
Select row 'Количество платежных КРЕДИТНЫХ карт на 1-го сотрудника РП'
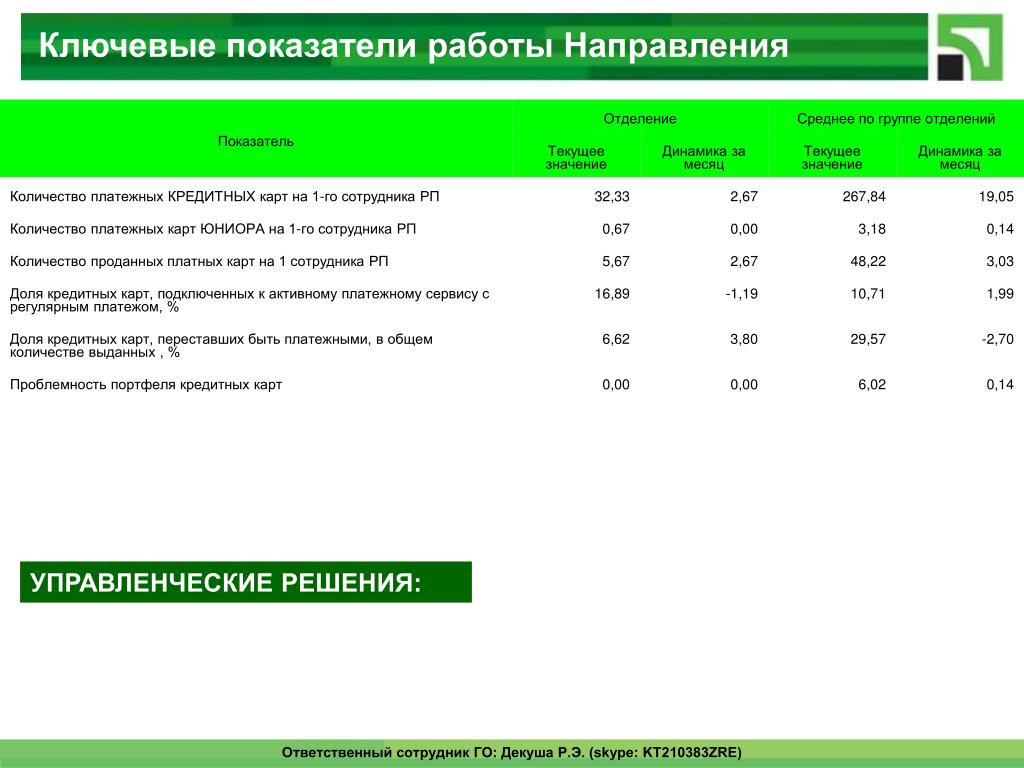coord(512,197)
